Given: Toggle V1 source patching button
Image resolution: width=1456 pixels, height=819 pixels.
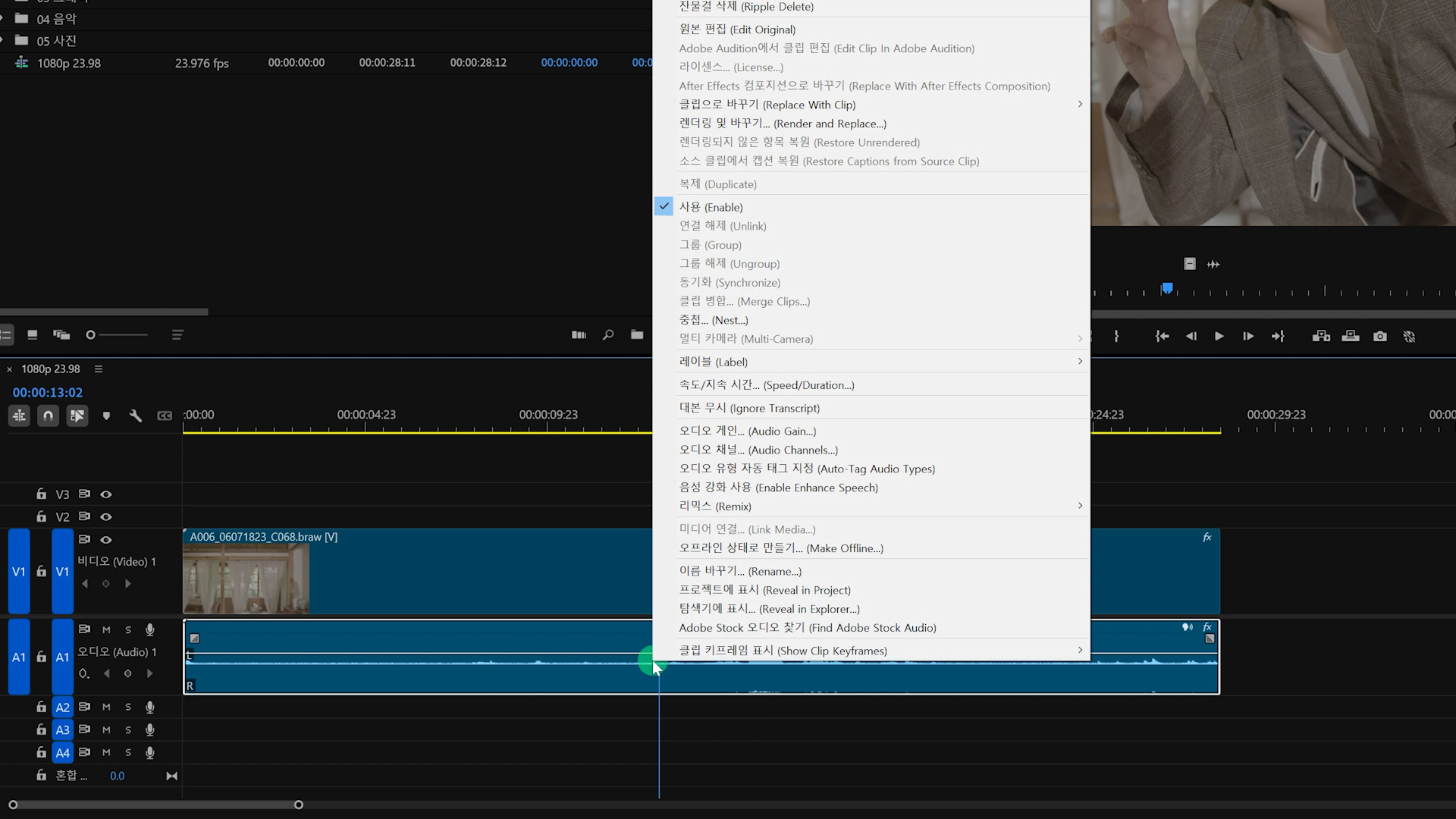Looking at the screenshot, I should [x=19, y=571].
